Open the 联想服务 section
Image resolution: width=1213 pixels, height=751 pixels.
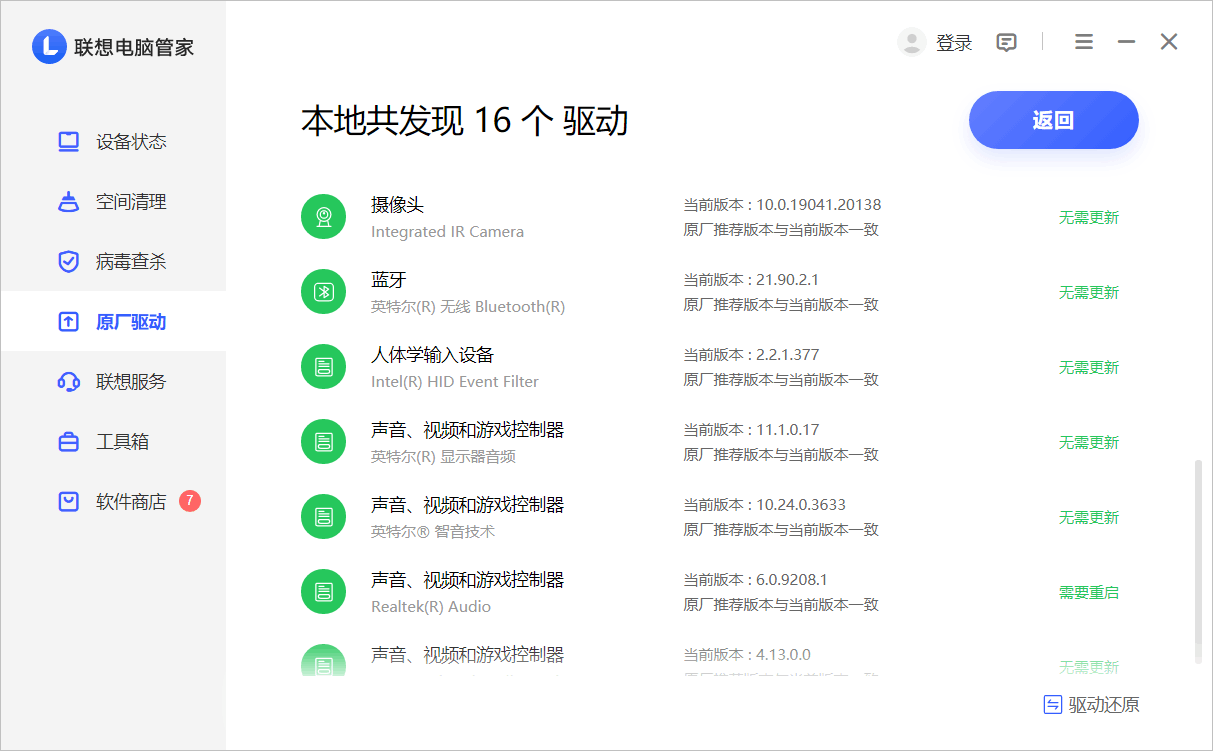click(113, 382)
